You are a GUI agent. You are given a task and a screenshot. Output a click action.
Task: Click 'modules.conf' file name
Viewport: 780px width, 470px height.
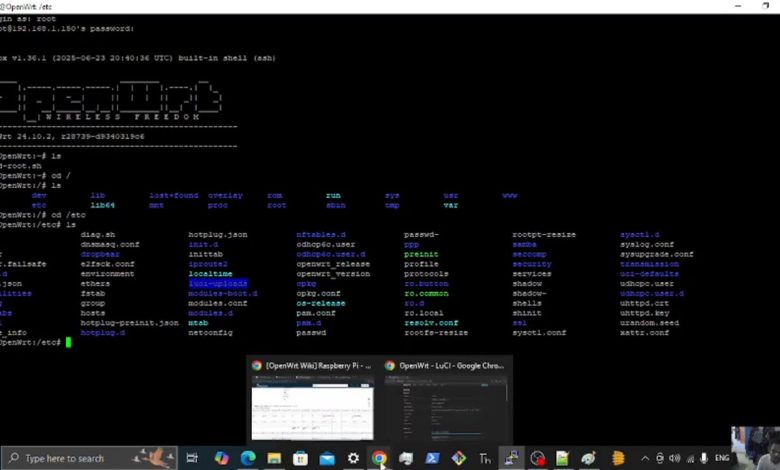click(218, 303)
